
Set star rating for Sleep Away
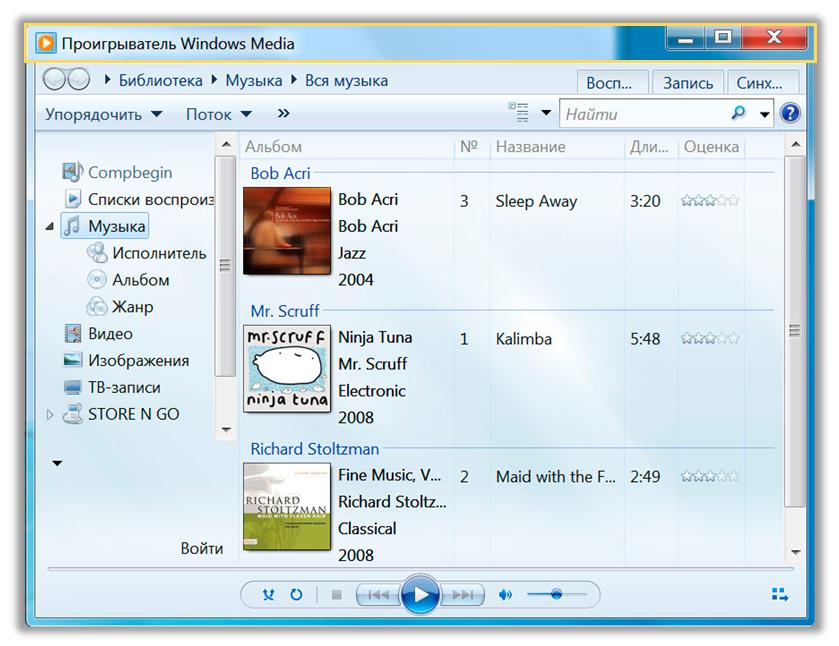710,201
